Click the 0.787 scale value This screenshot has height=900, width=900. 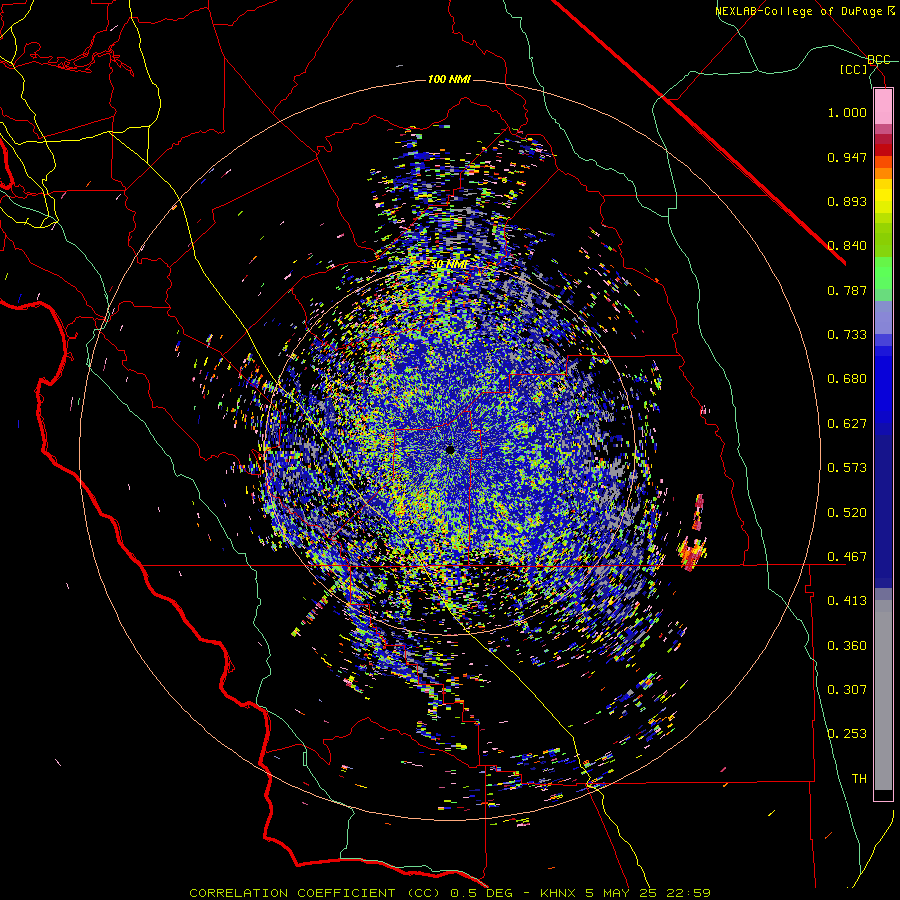[x=847, y=290]
